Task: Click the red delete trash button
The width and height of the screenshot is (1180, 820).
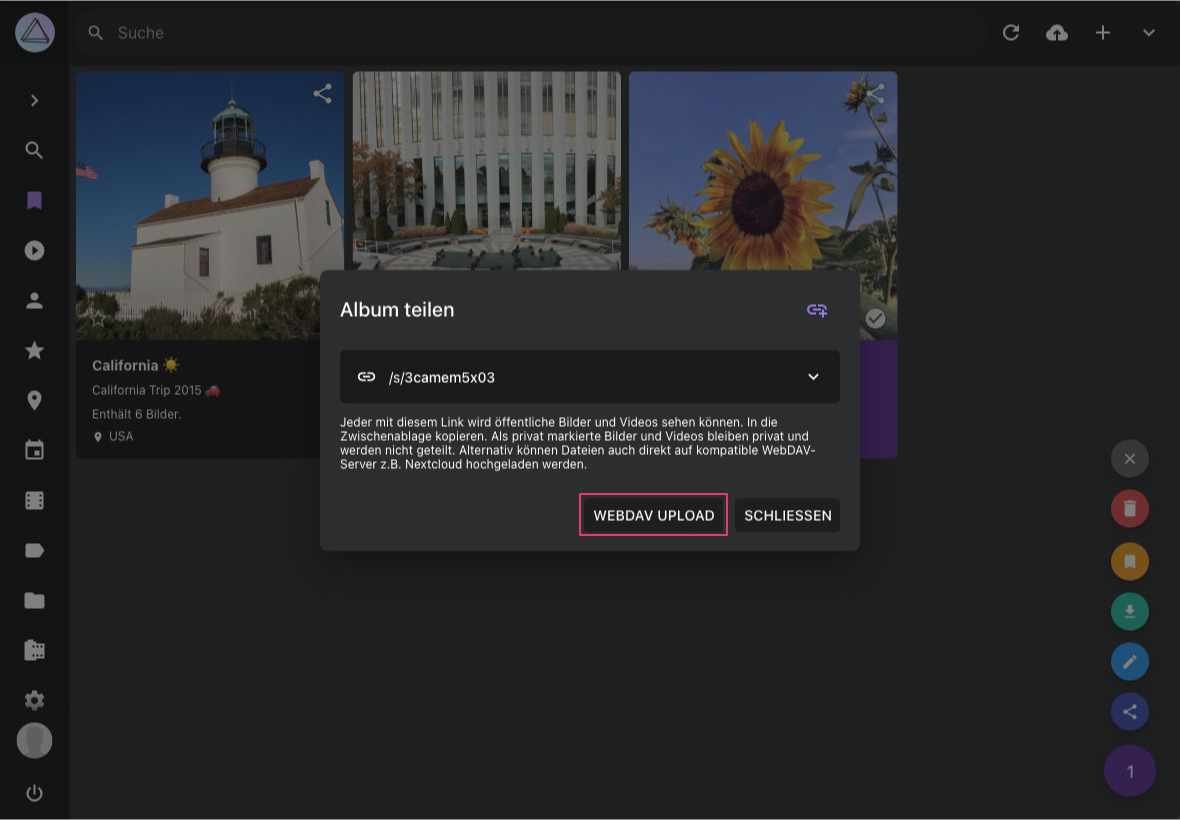Action: 1129,509
